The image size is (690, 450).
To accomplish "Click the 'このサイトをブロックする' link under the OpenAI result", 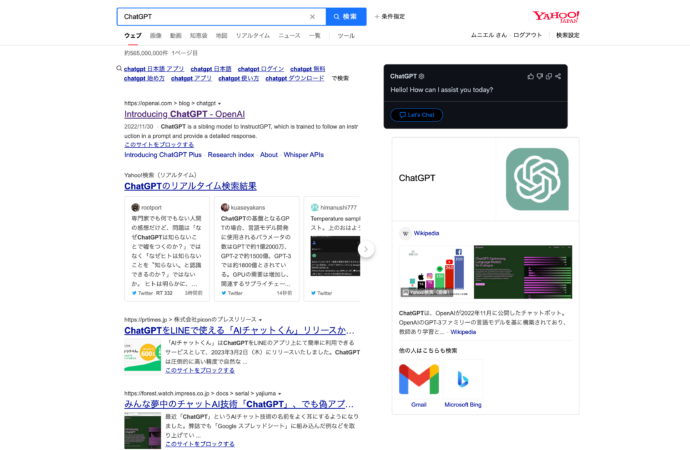I will 159,145.
